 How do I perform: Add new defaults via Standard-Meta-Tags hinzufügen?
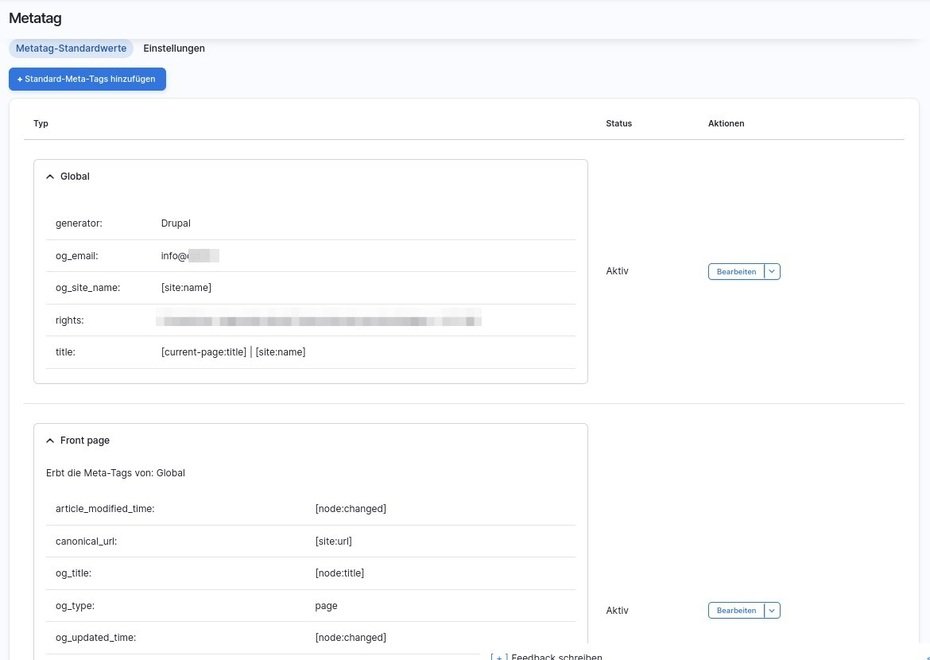(87, 79)
